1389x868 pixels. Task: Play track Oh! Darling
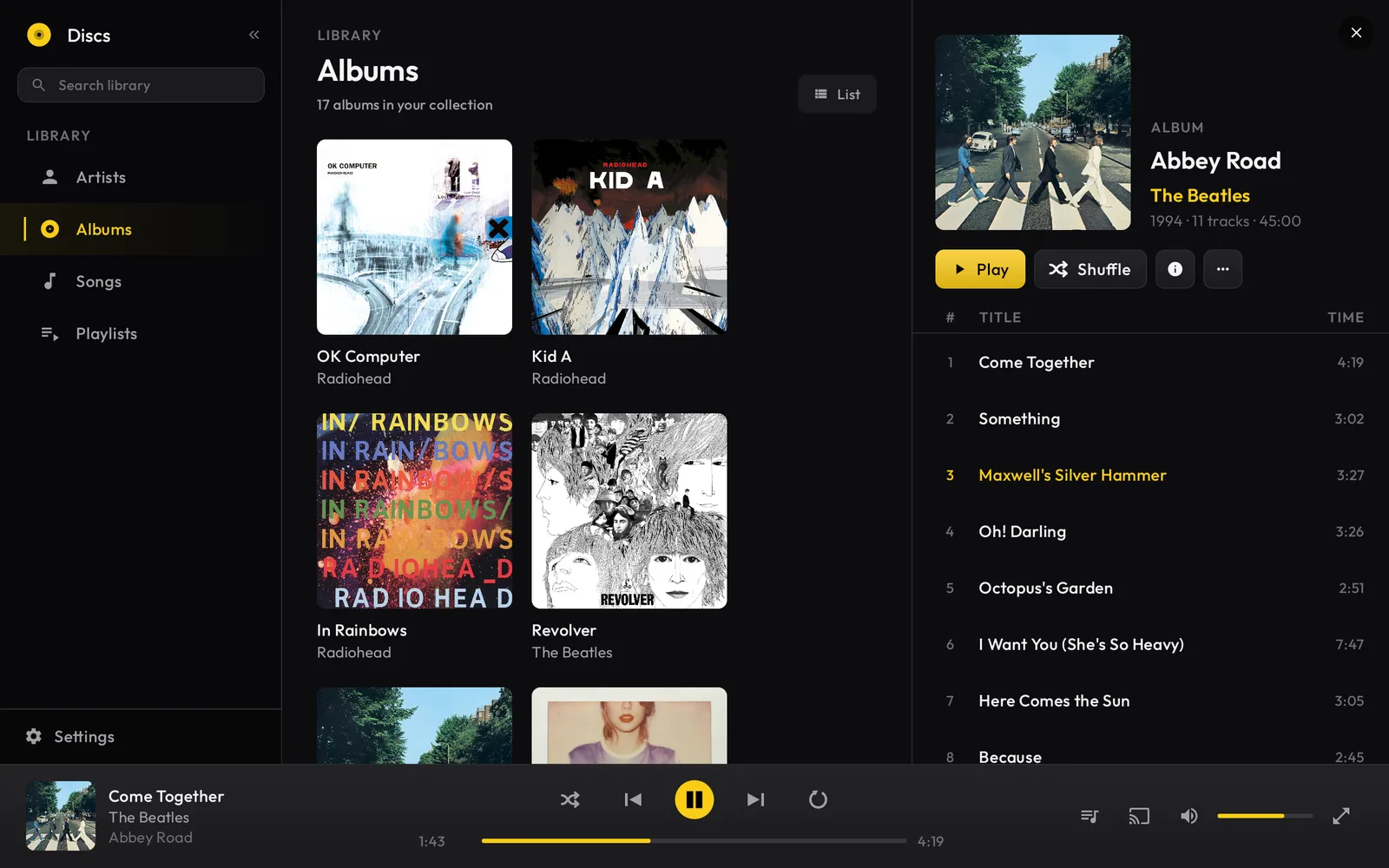click(1150, 531)
